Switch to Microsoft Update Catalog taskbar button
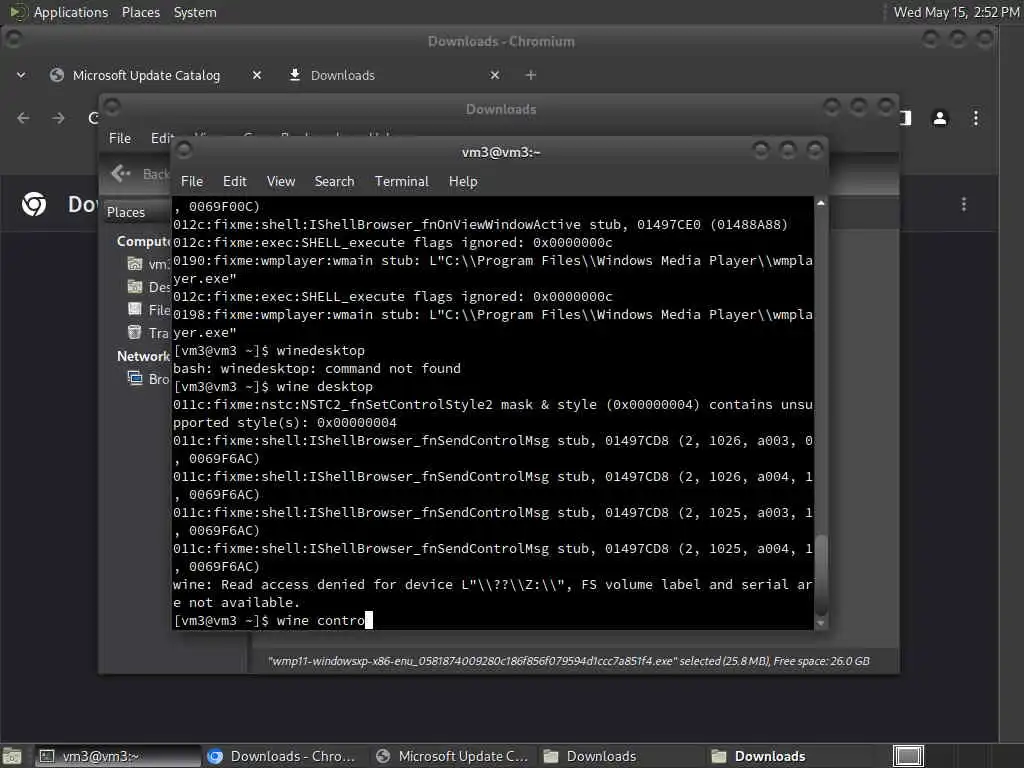The height and width of the screenshot is (768, 1024). point(453,756)
